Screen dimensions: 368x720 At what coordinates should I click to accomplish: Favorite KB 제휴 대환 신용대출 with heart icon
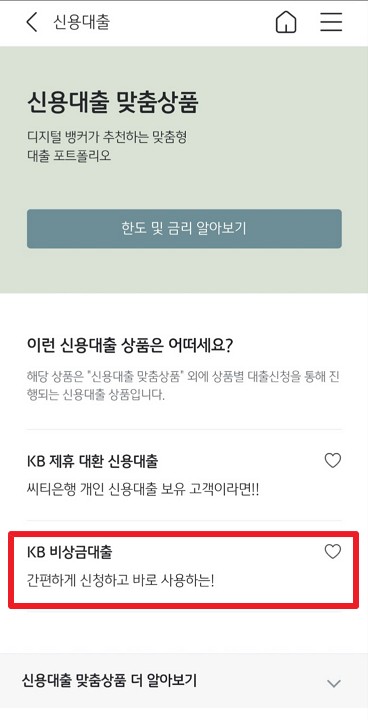tap(333, 460)
